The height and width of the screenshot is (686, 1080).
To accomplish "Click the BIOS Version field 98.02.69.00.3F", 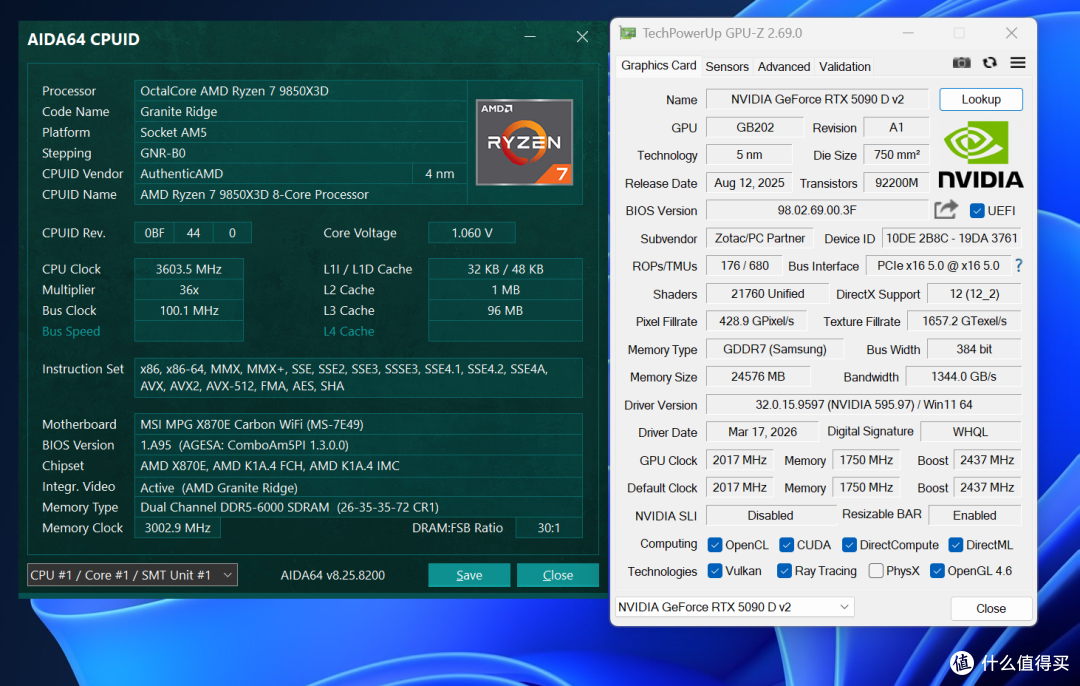I will [817, 210].
